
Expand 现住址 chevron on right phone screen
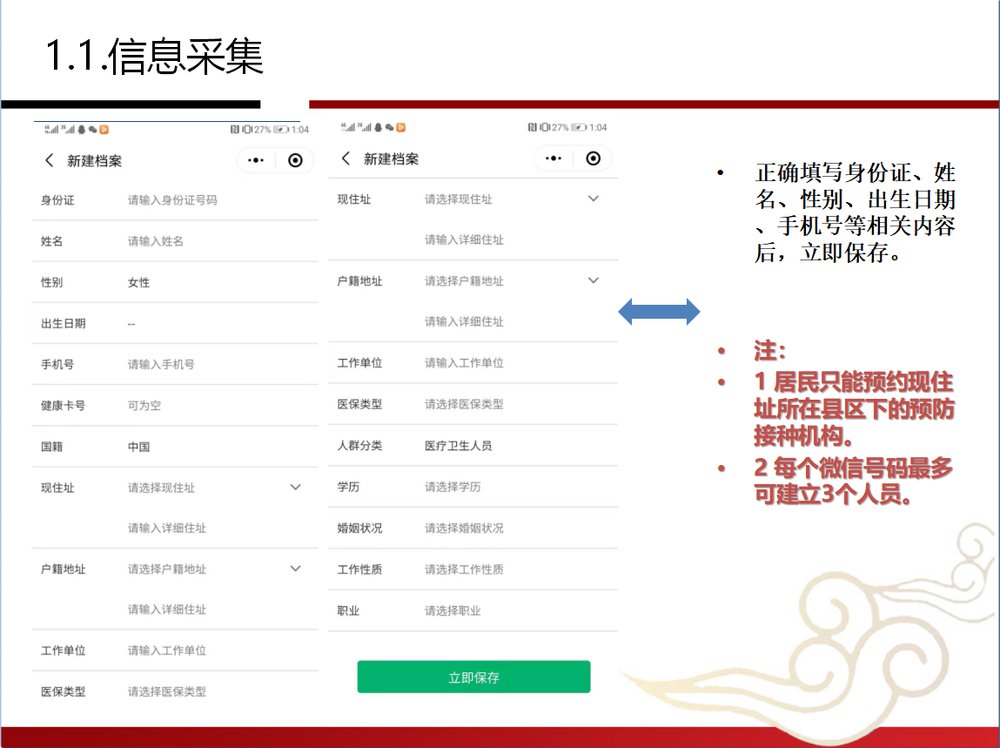coord(593,199)
